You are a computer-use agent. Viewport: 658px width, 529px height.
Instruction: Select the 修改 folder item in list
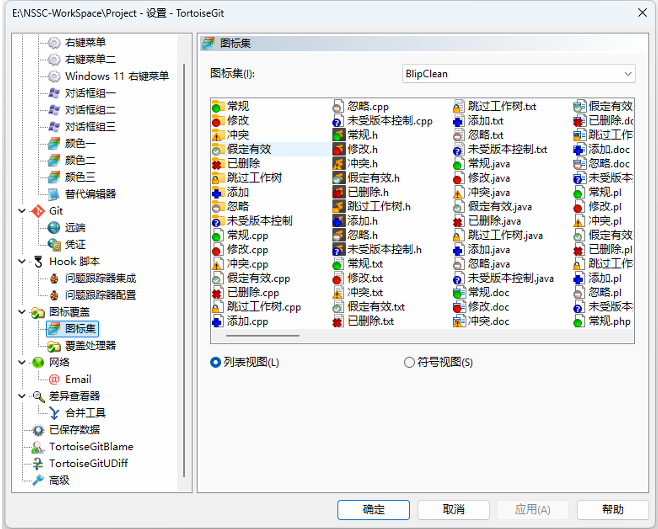[x=230, y=121]
